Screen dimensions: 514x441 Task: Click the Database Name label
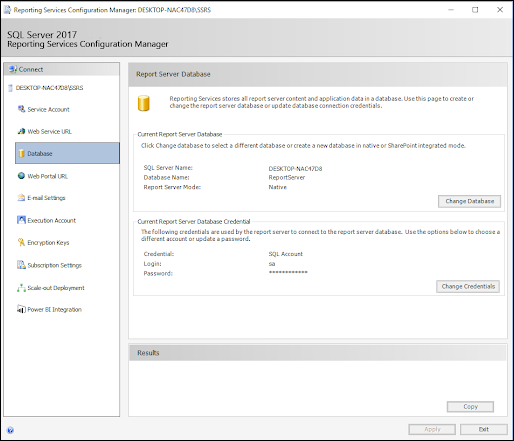click(x=166, y=177)
